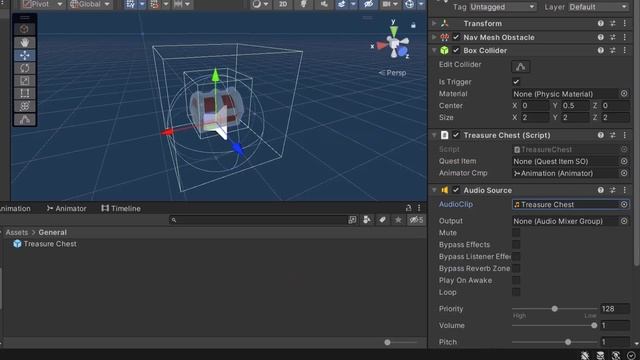
Task: Toggle the 2D view mode button
Action: click(283, 4)
